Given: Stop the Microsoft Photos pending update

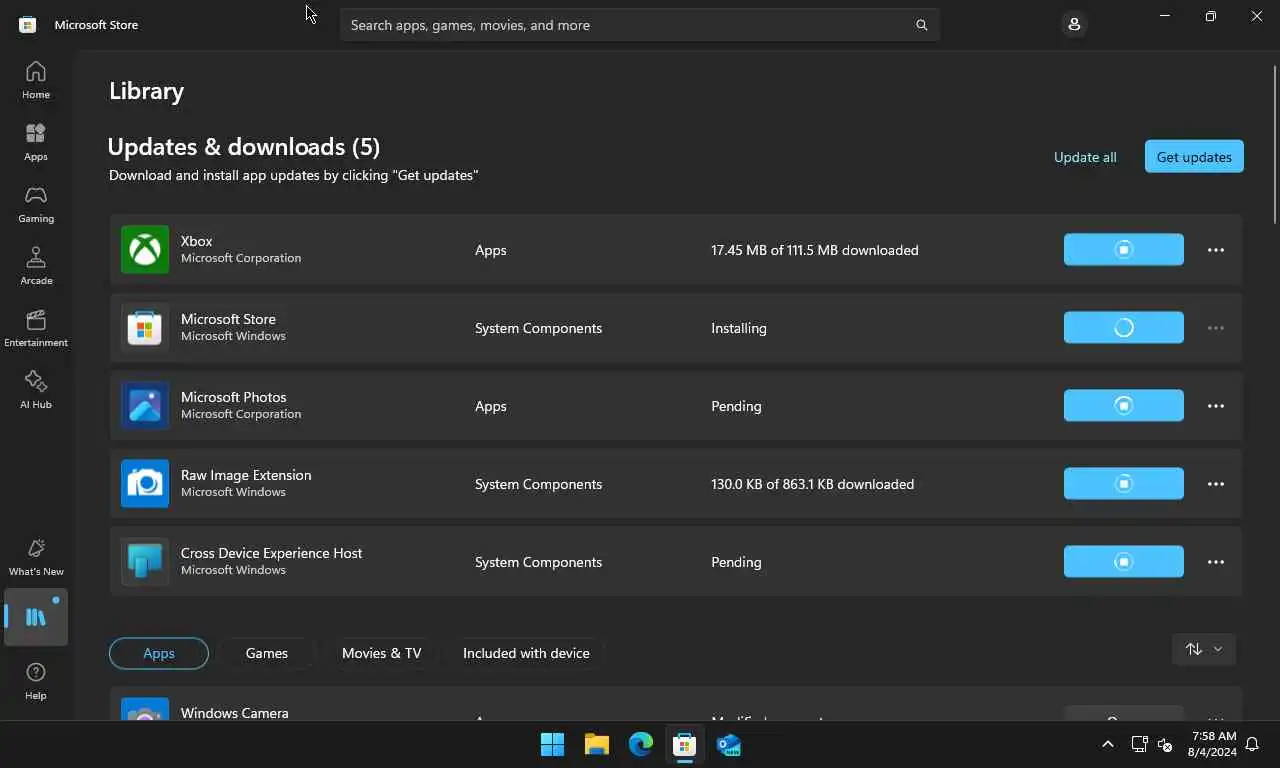Looking at the screenshot, I should click(x=1123, y=406).
